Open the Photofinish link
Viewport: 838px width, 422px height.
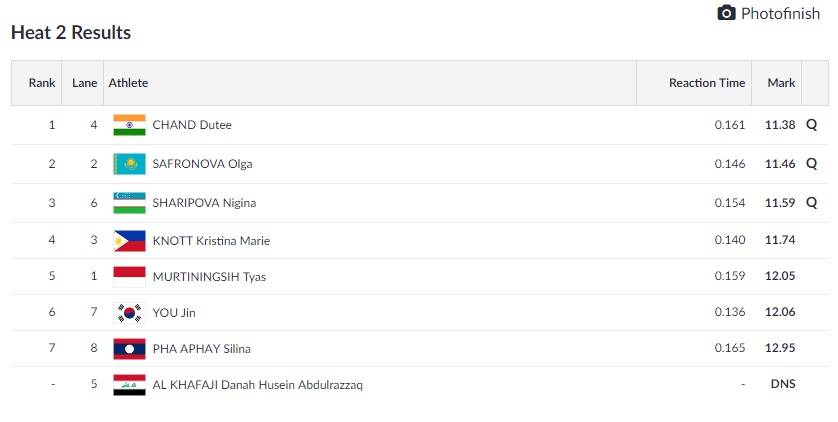coord(780,13)
